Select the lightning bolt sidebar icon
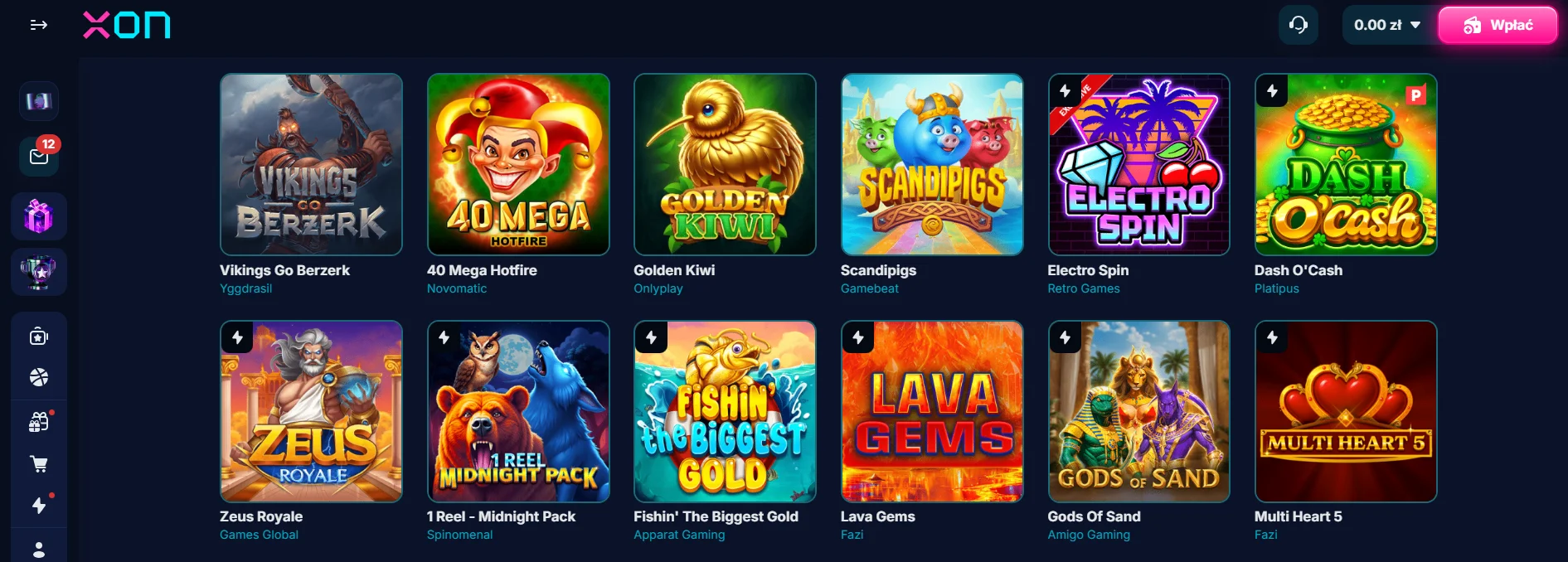 pos(39,506)
